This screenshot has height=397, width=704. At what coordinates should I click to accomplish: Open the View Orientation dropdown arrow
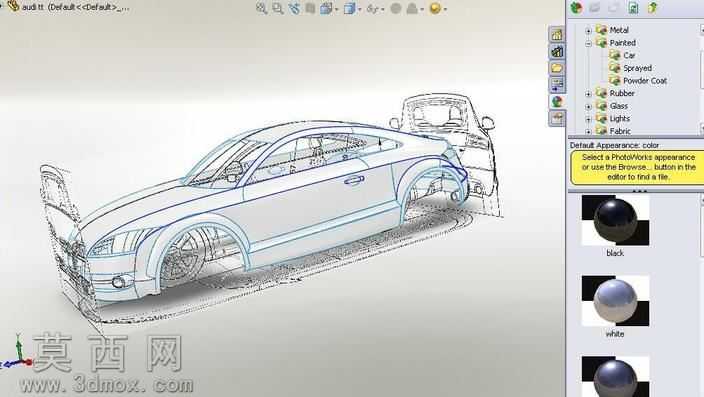(336, 9)
